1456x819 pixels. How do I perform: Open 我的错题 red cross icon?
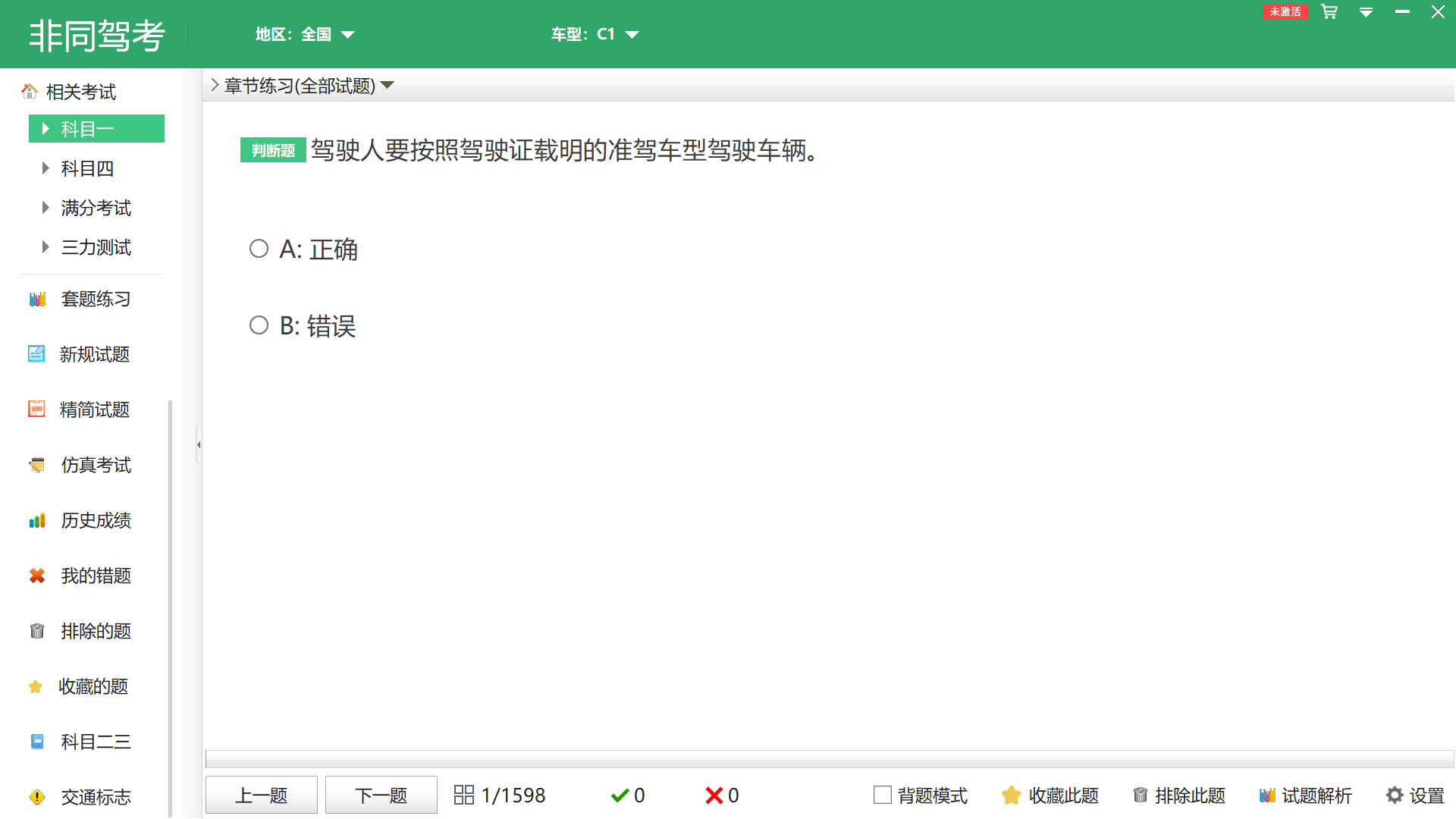pyautogui.click(x=37, y=576)
